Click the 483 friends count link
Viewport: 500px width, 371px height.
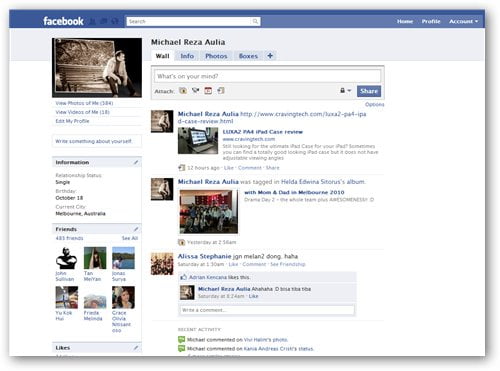click(x=69, y=238)
